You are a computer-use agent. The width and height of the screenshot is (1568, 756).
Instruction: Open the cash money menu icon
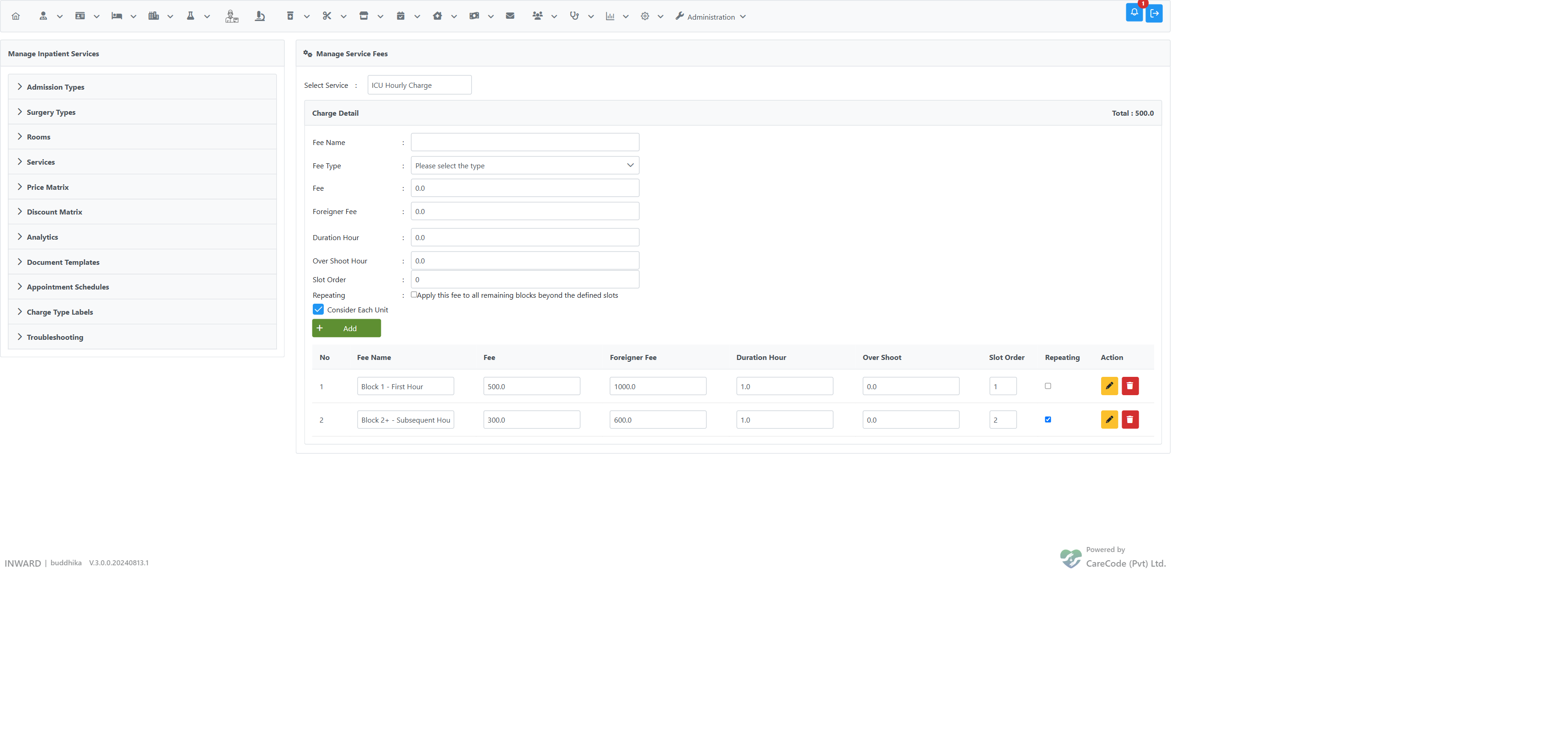(474, 16)
